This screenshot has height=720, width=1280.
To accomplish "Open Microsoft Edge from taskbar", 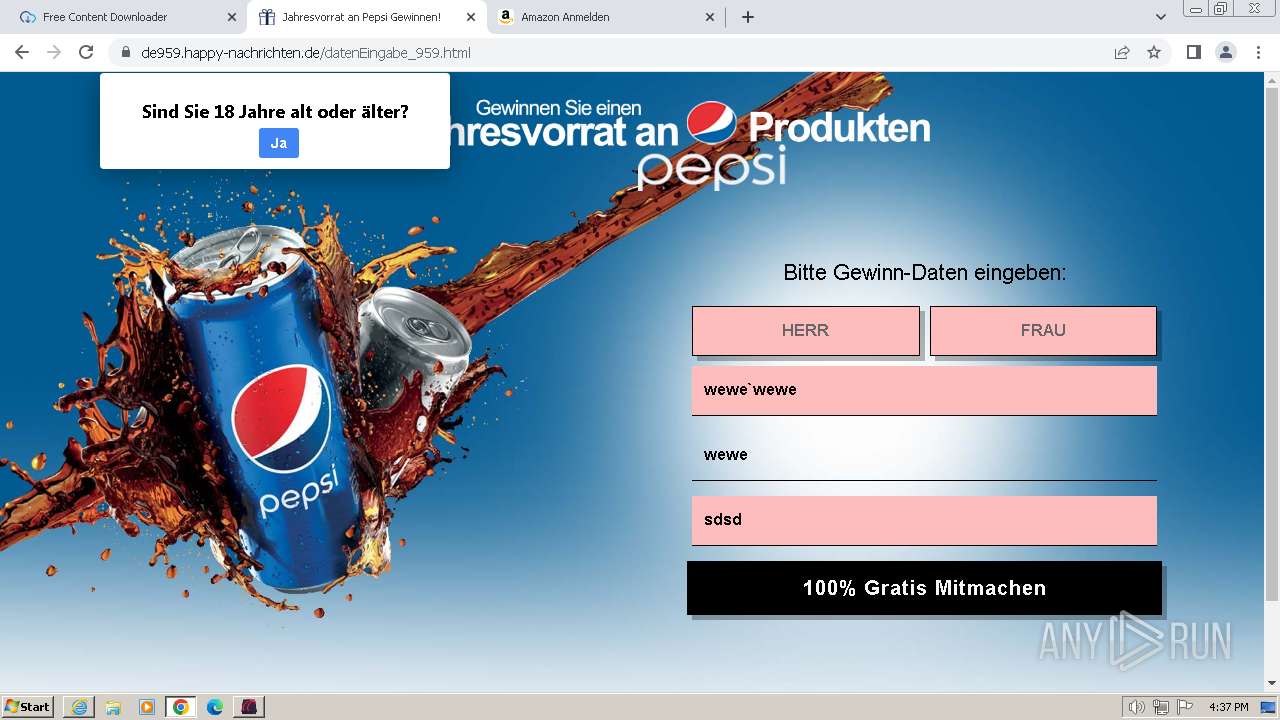I will pos(215,707).
